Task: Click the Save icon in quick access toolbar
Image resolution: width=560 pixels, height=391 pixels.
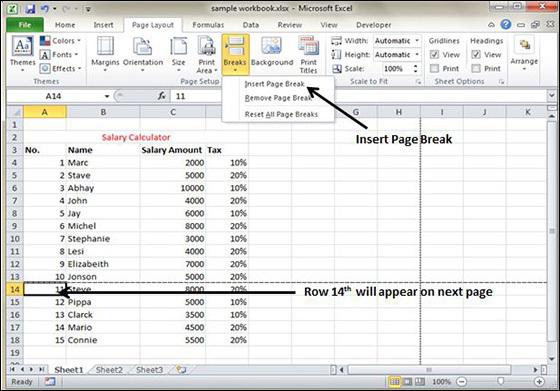Action: [x=30, y=8]
